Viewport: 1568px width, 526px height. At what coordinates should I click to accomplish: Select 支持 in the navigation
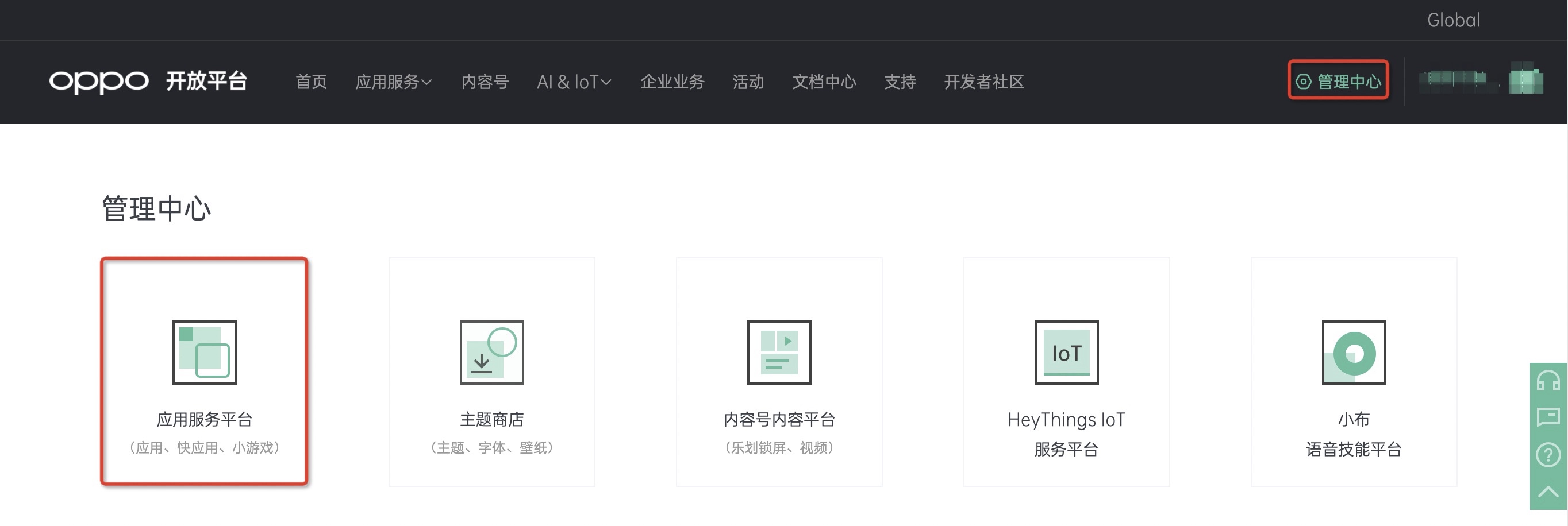900,82
